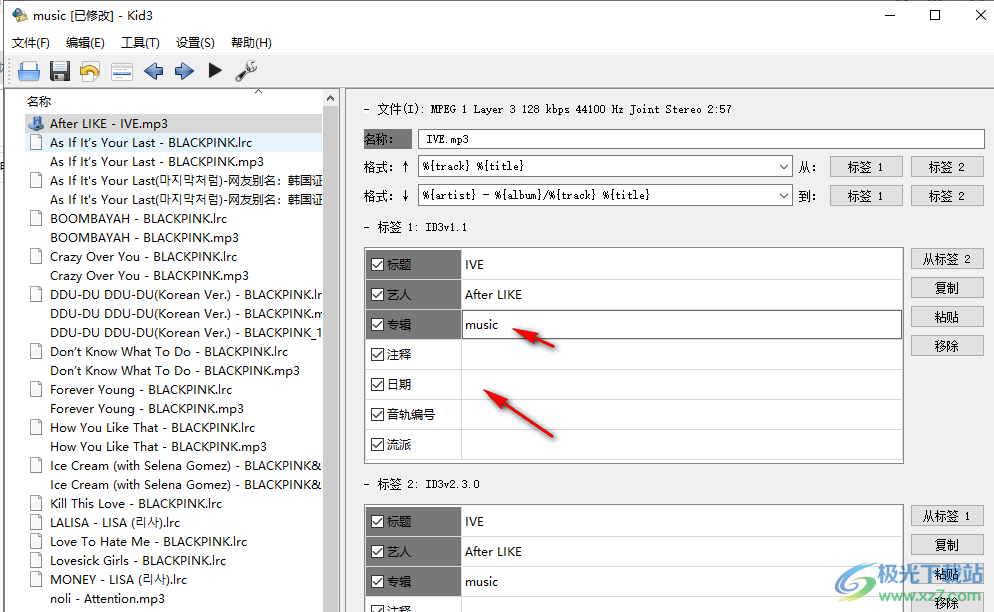Click the Create Playlist toolbar icon
994x612 pixels.
click(x=122, y=71)
